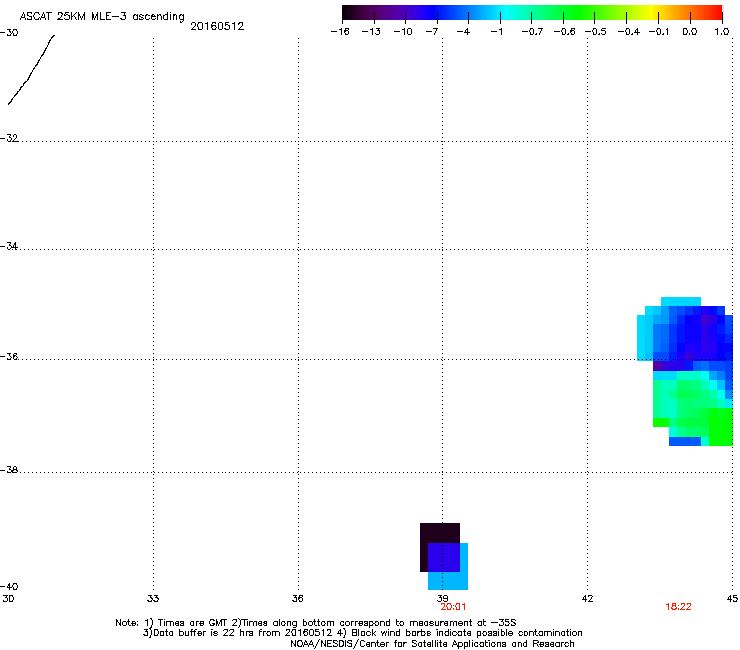
Task: Click the -32 latitude axis label
Action: tap(9, 138)
